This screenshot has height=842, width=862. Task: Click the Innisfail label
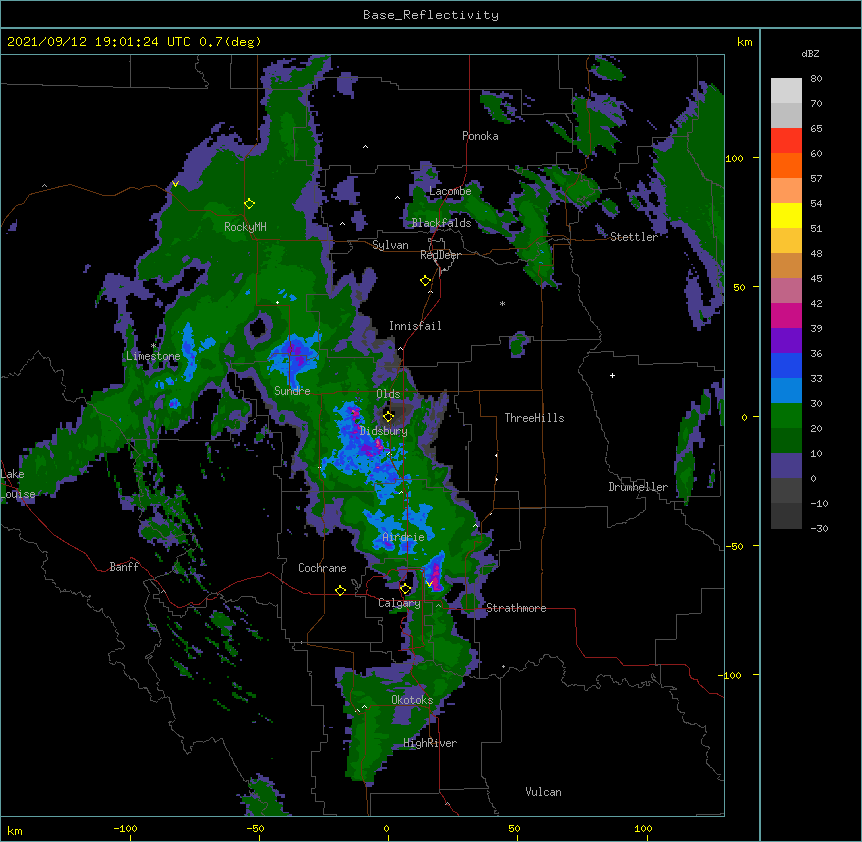point(415,326)
